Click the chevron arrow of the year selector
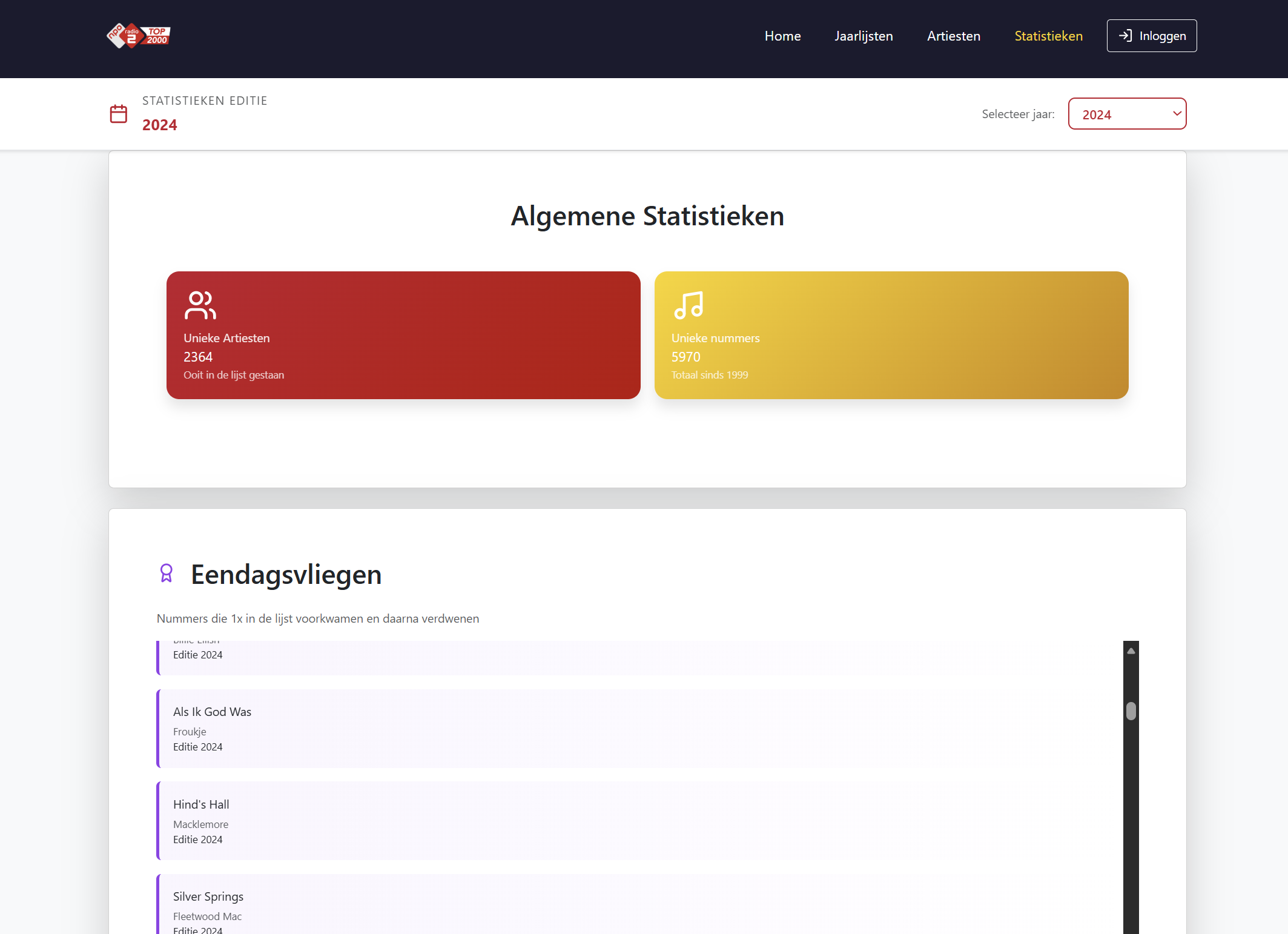This screenshot has height=934, width=1288. [x=1177, y=114]
